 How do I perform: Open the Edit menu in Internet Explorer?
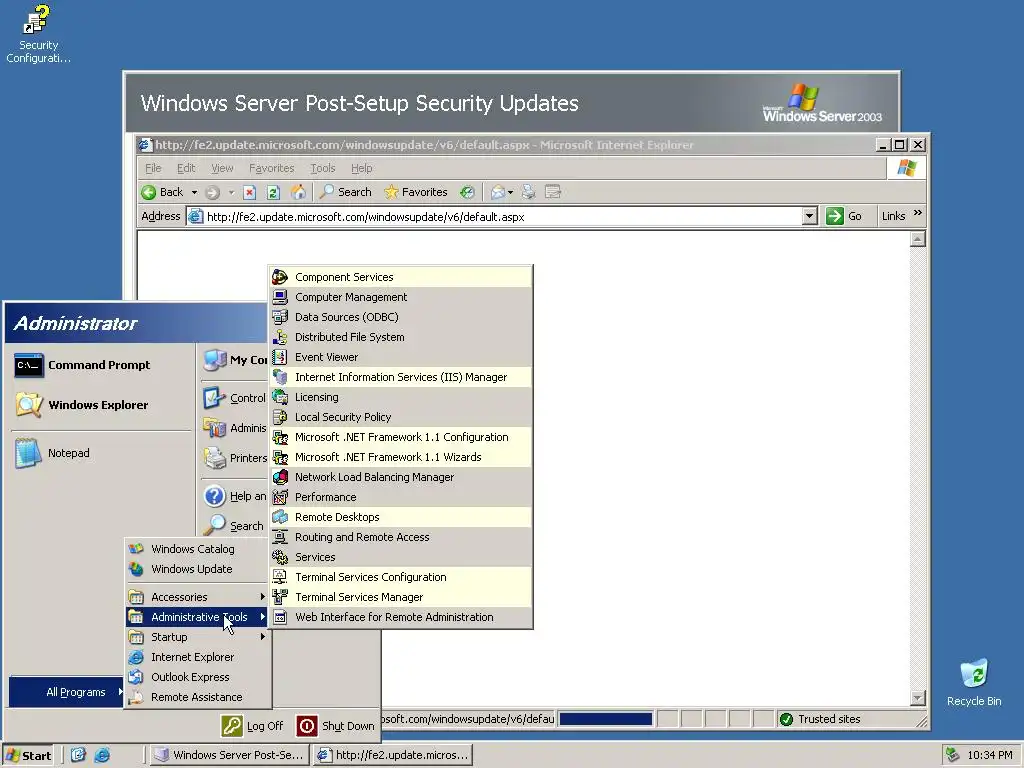[x=186, y=168]
